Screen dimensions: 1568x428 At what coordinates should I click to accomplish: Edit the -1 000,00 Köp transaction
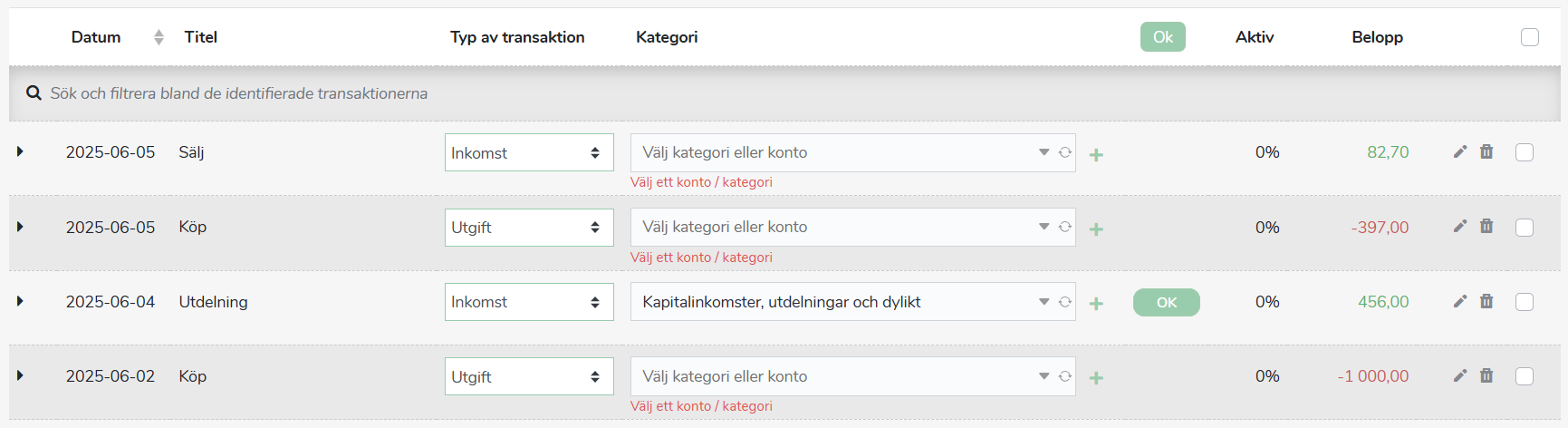coord(1459,376)
